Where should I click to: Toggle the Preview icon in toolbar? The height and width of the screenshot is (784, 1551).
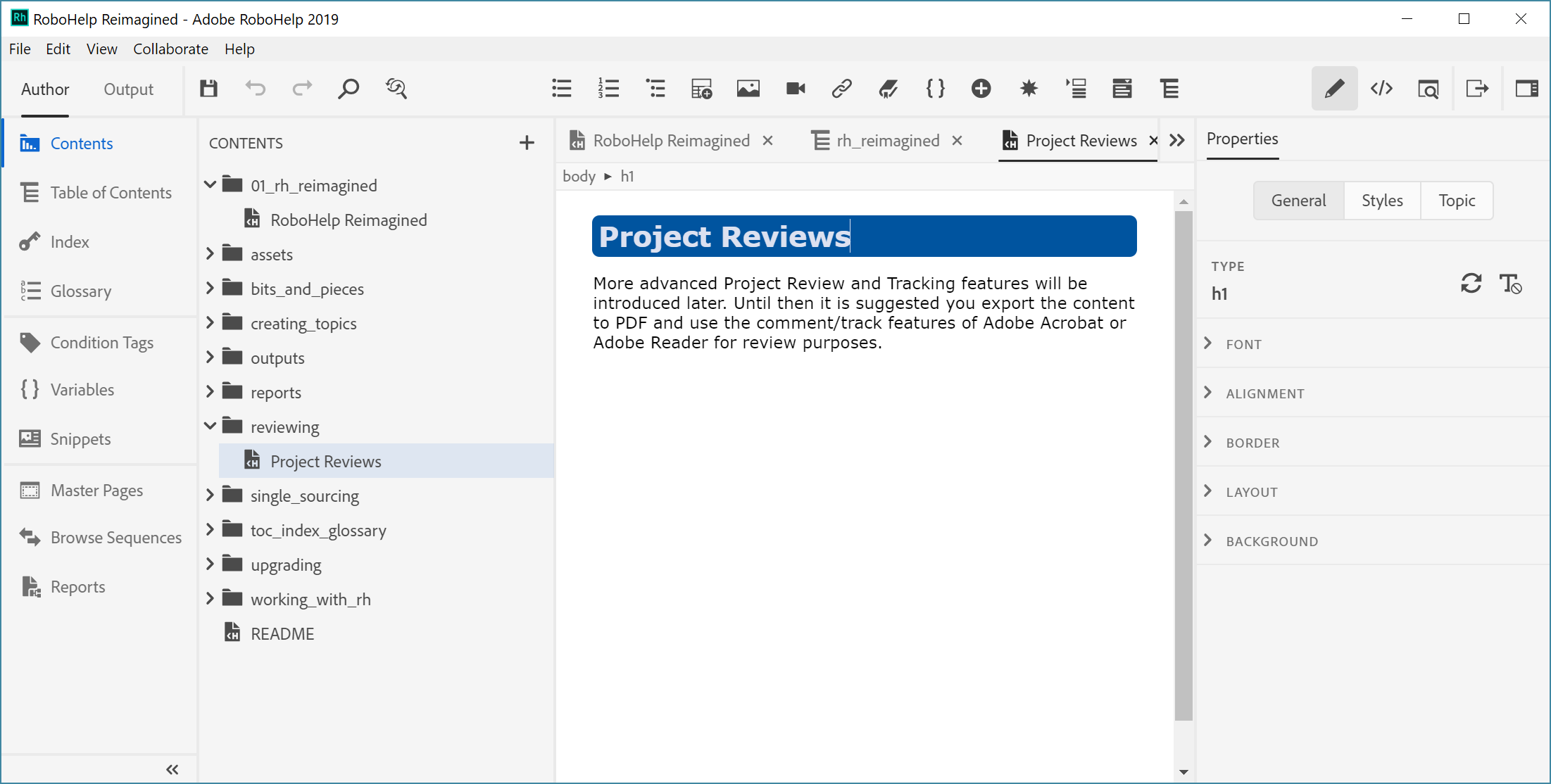point(1428,88)
